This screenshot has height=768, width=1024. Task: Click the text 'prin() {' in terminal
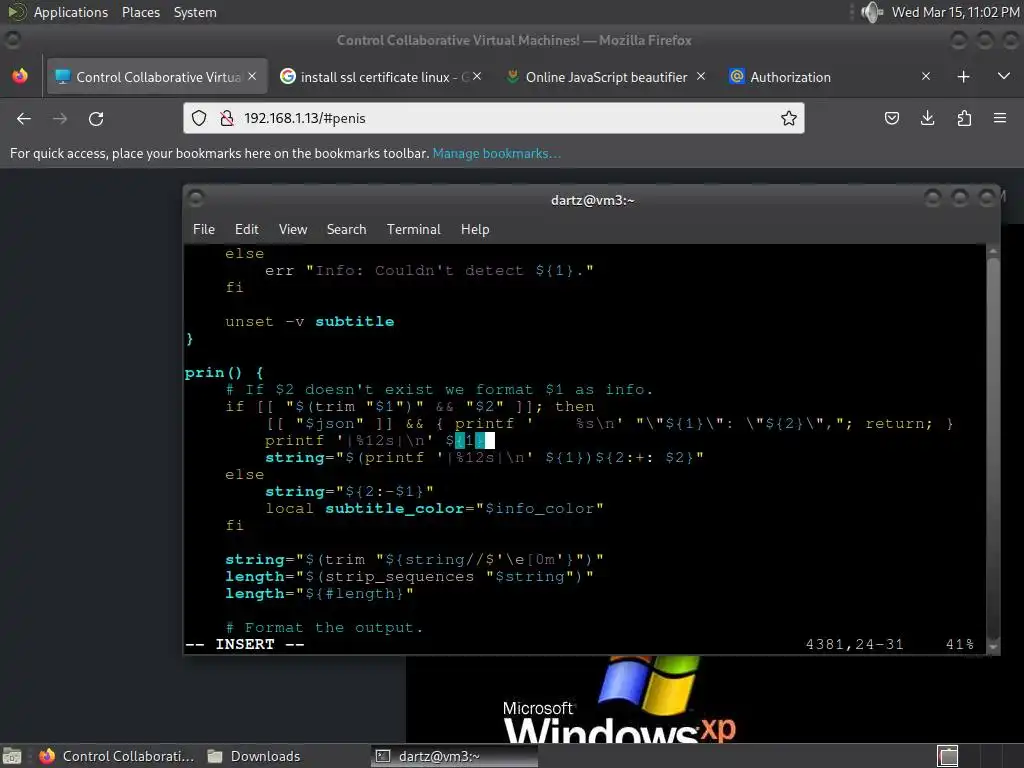coord(224,372)
